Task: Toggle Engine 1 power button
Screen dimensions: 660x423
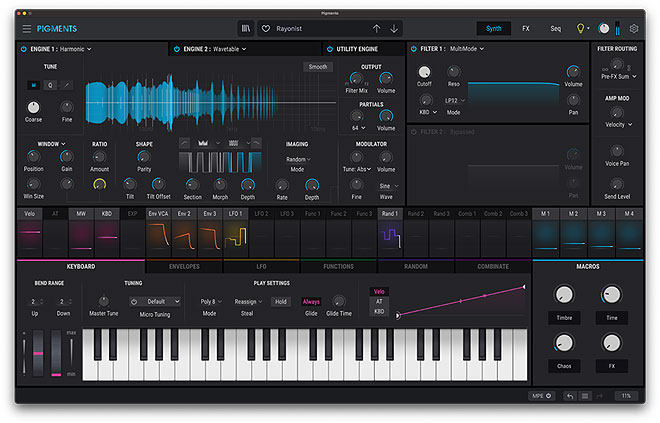Action: point(23,48)
